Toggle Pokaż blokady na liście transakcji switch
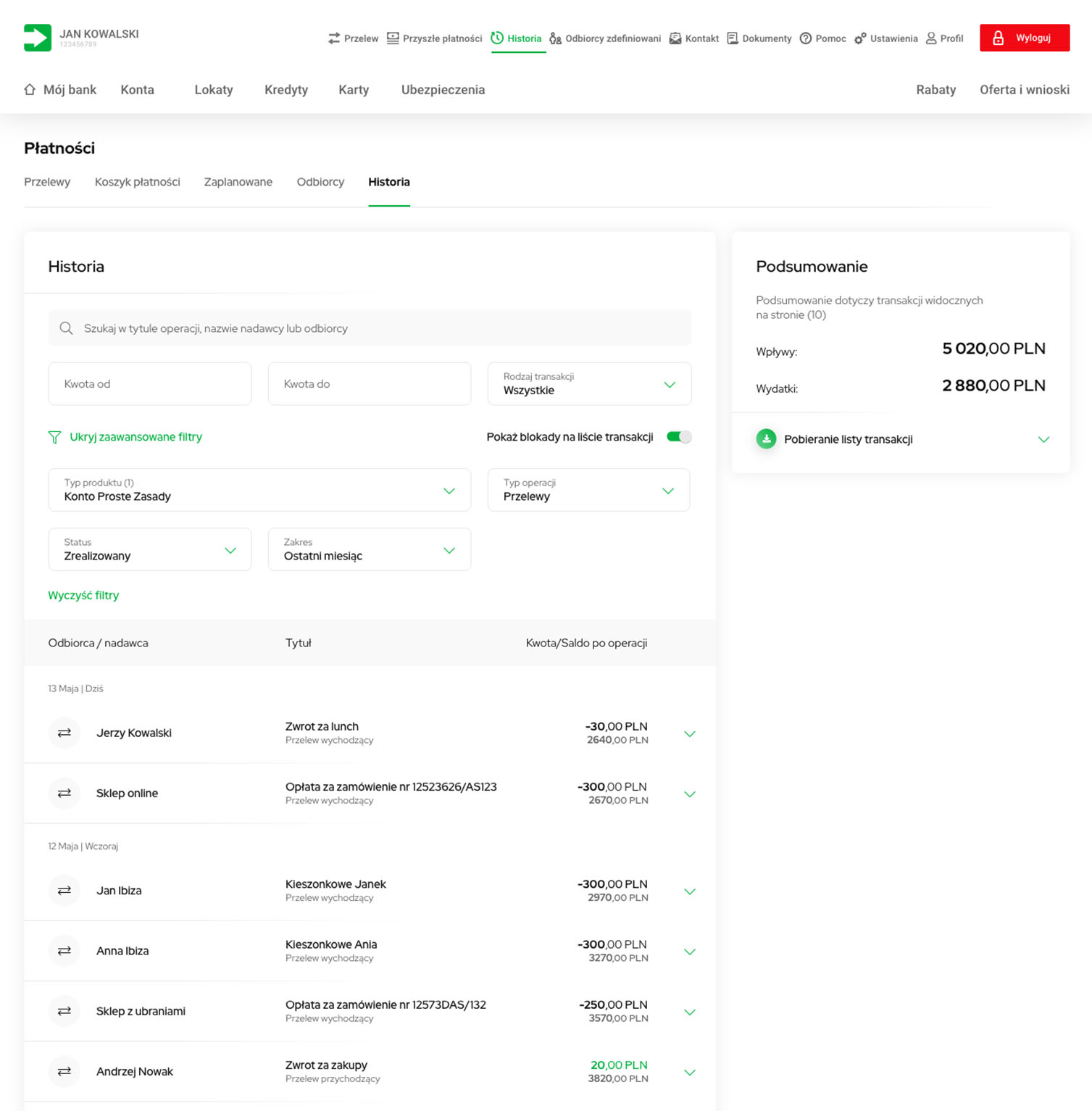Screen dimensions: 1092x1111 click(x=678, y=437)
